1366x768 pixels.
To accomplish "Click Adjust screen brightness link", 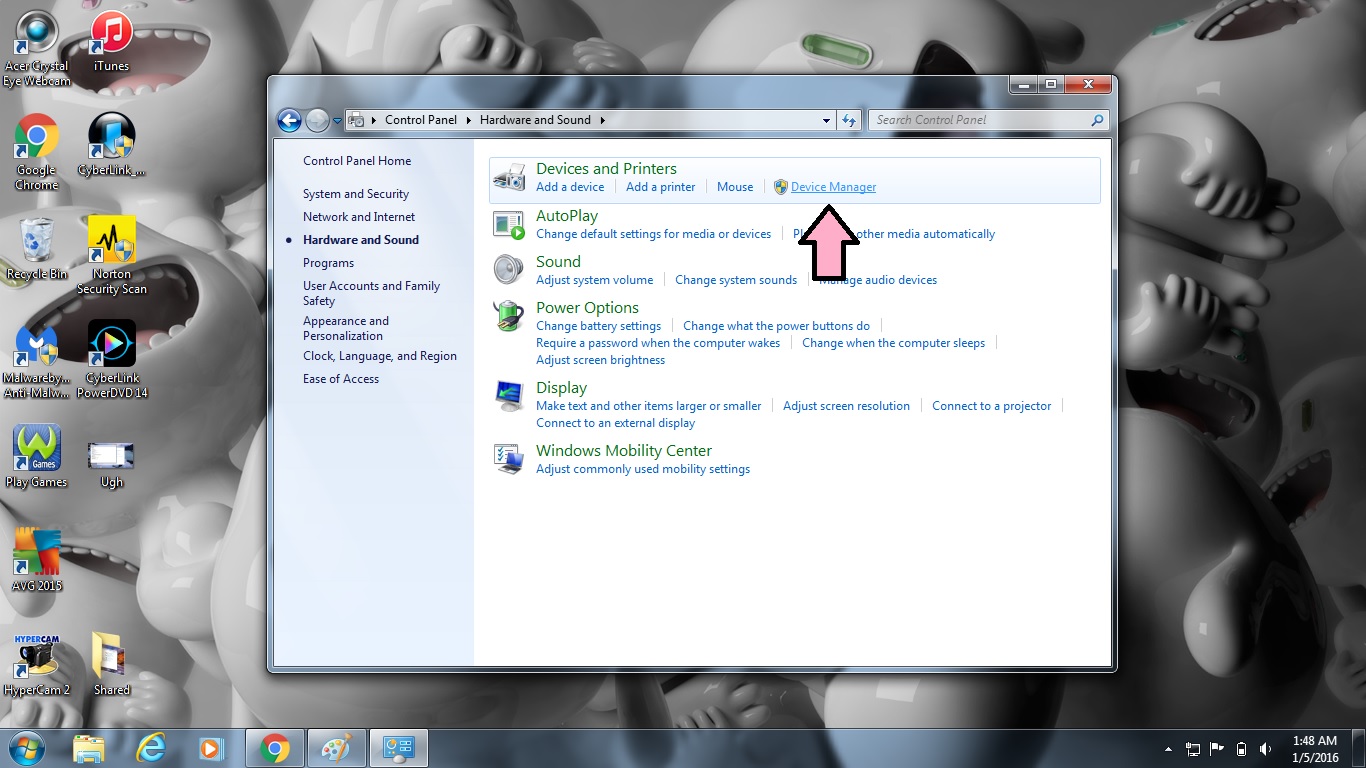I will point(600,360).
